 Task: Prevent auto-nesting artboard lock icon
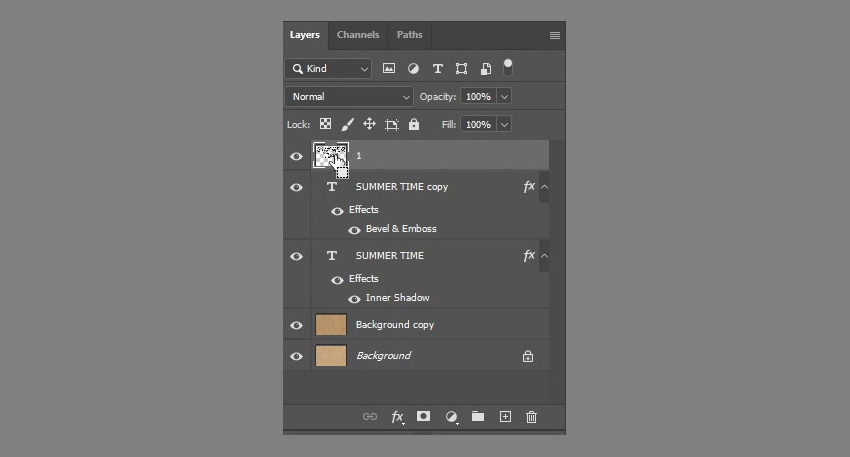click(391, 125)
